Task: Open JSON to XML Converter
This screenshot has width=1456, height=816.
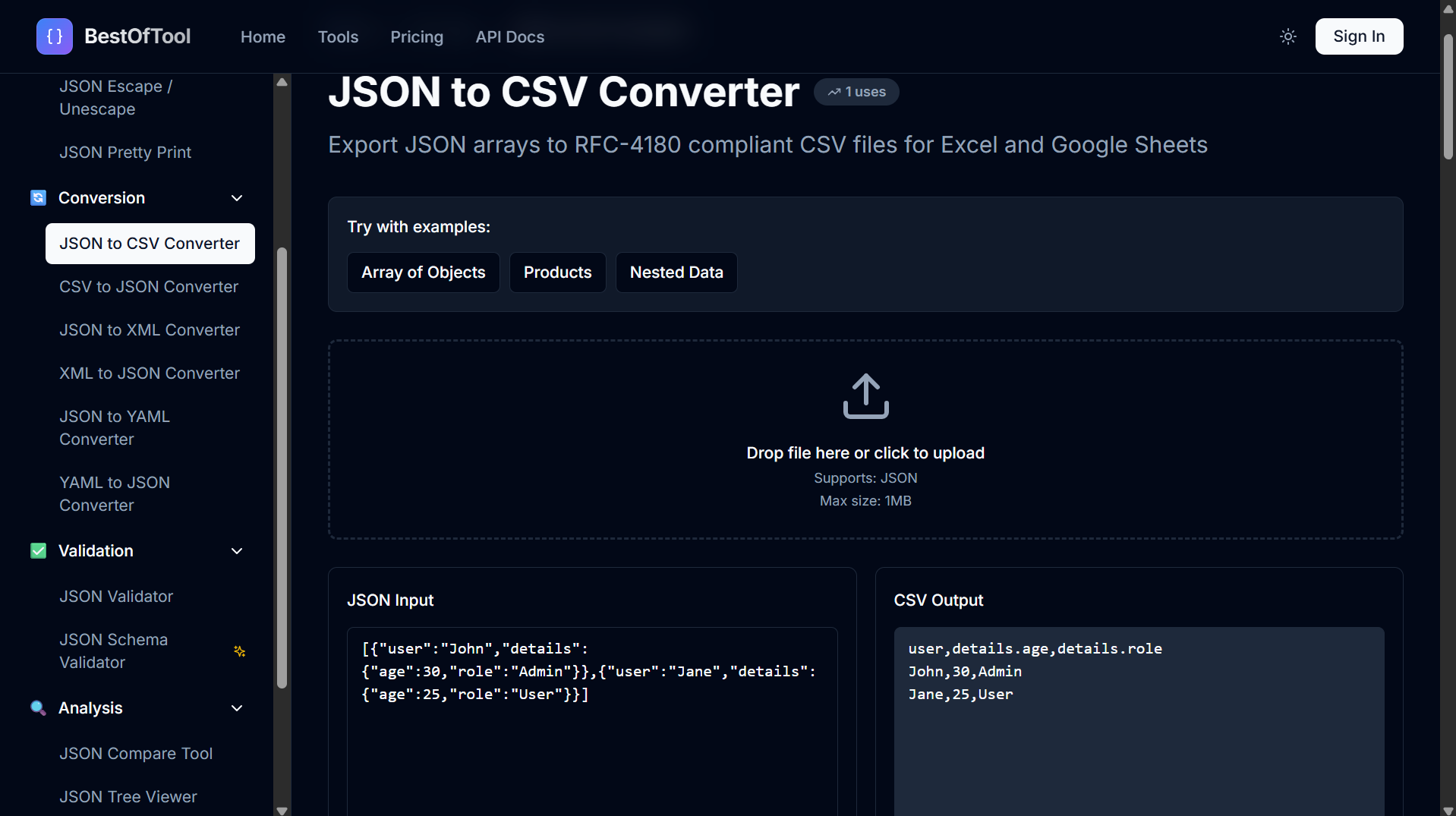Action: [150, 330]
